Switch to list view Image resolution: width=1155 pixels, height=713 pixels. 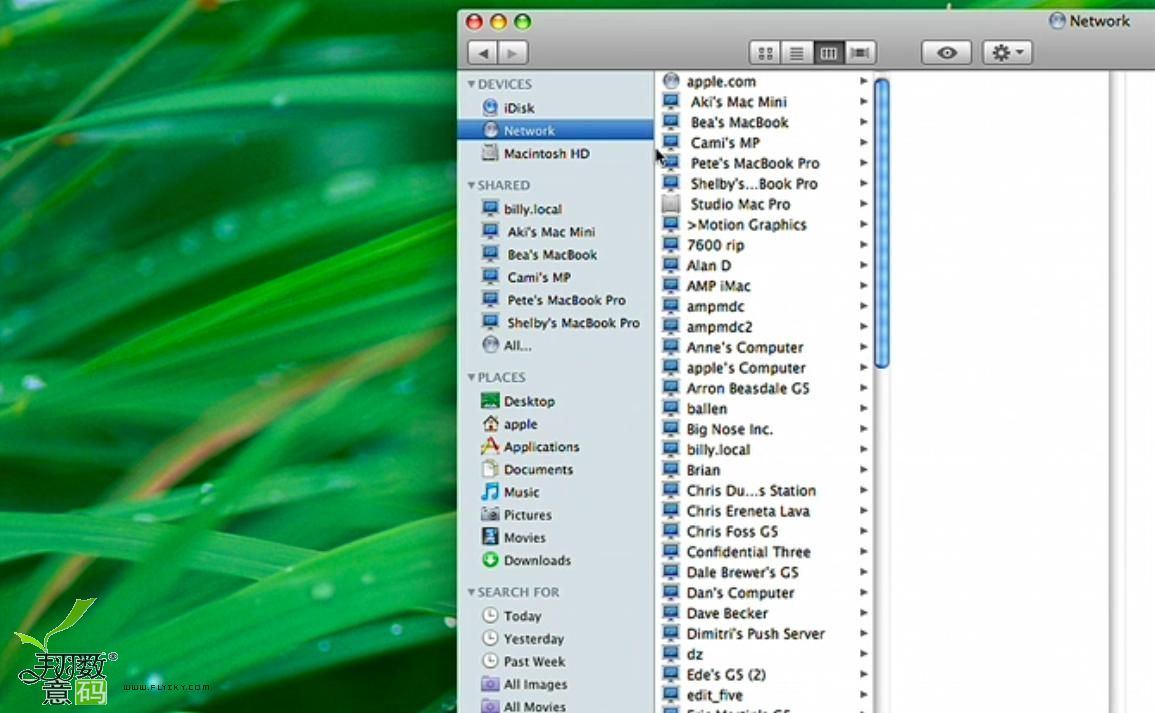coord(796,52)
